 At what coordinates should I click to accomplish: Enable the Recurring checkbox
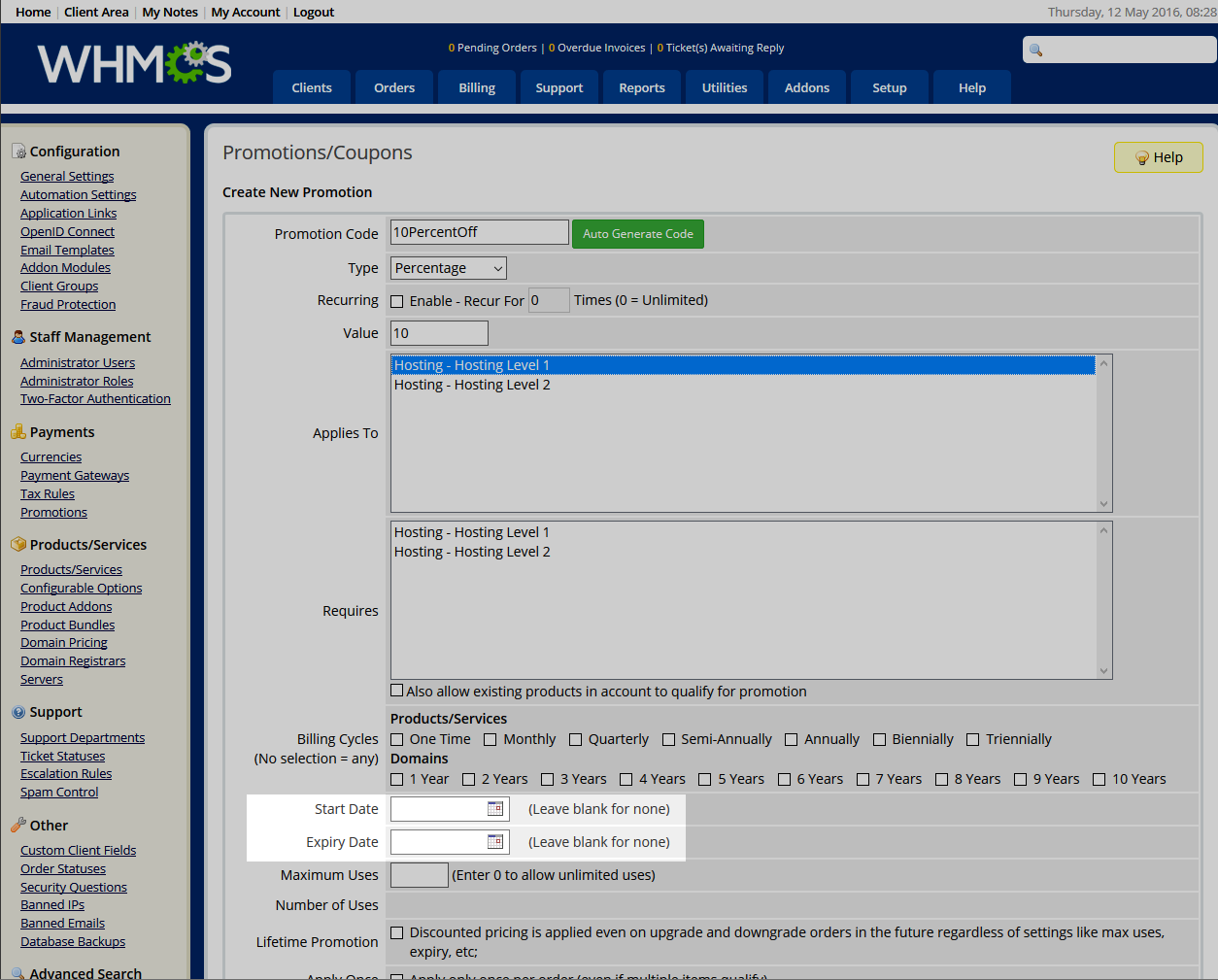pyautogui.click(x=397, y=301)
